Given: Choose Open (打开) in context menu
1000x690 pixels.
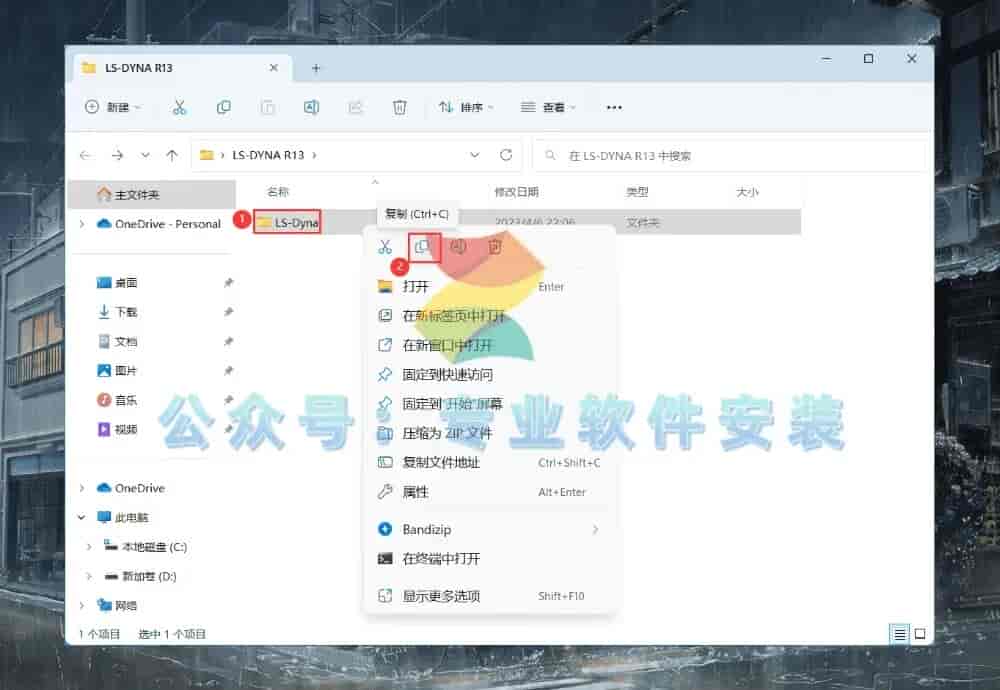Looking at the screenshot, I should pos(489,286).
